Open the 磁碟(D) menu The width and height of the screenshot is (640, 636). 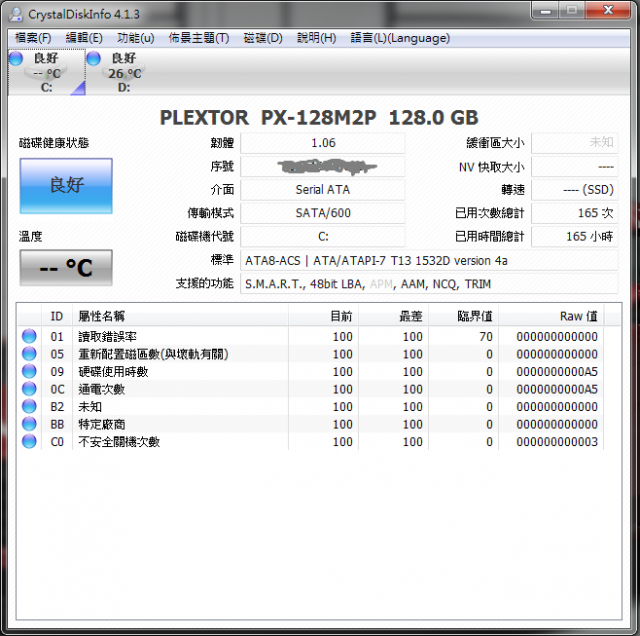pyautogui.click(x=263, y=38)
